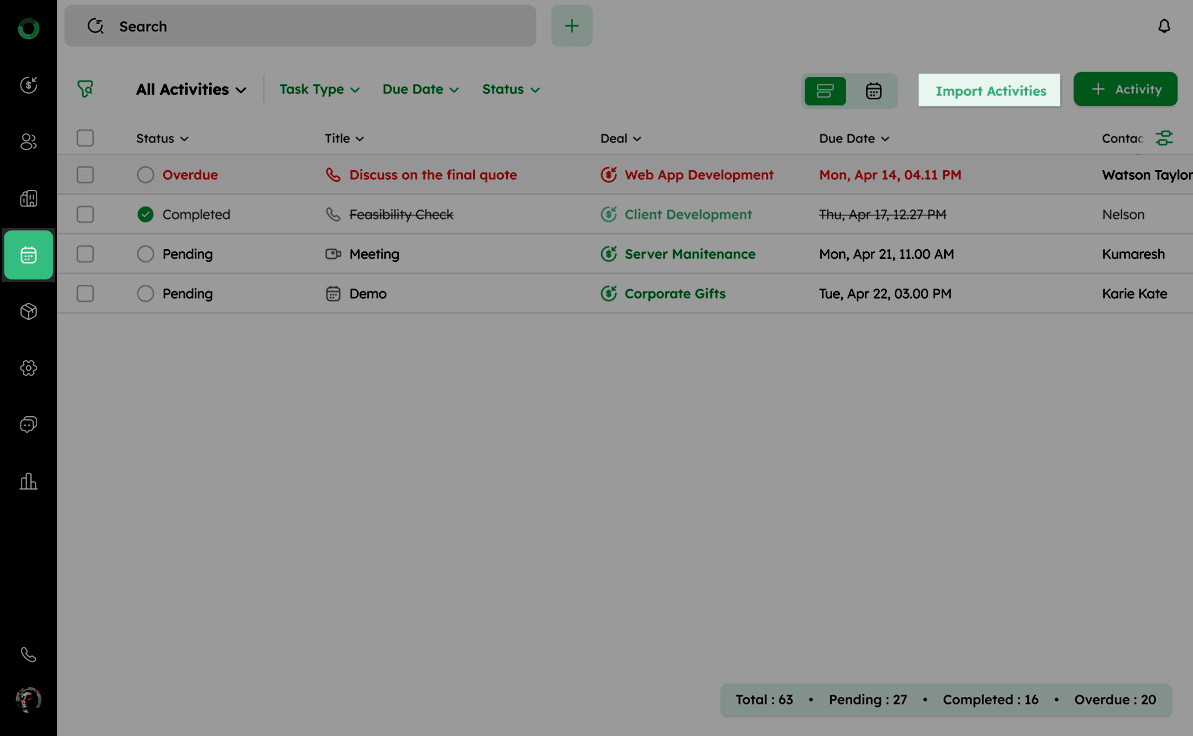
Task: Expand the All Activities dropdown
Action: 191,90
